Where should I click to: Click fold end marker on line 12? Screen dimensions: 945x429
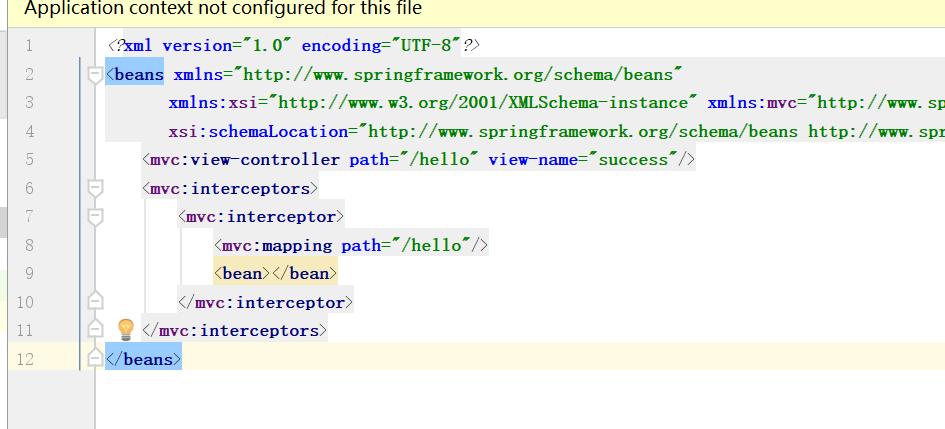point(95,358)
